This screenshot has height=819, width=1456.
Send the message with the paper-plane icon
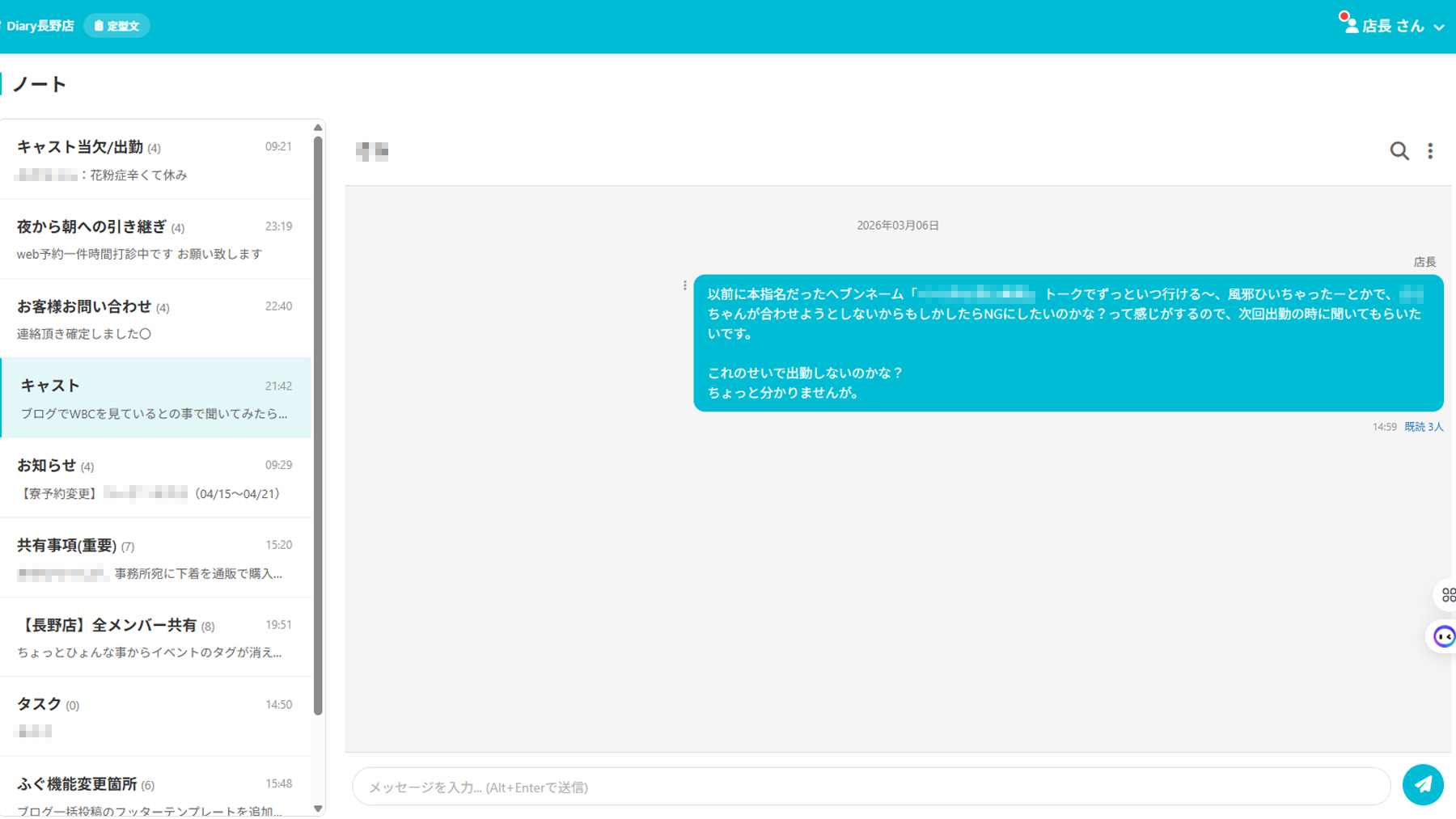point(1423,784)
